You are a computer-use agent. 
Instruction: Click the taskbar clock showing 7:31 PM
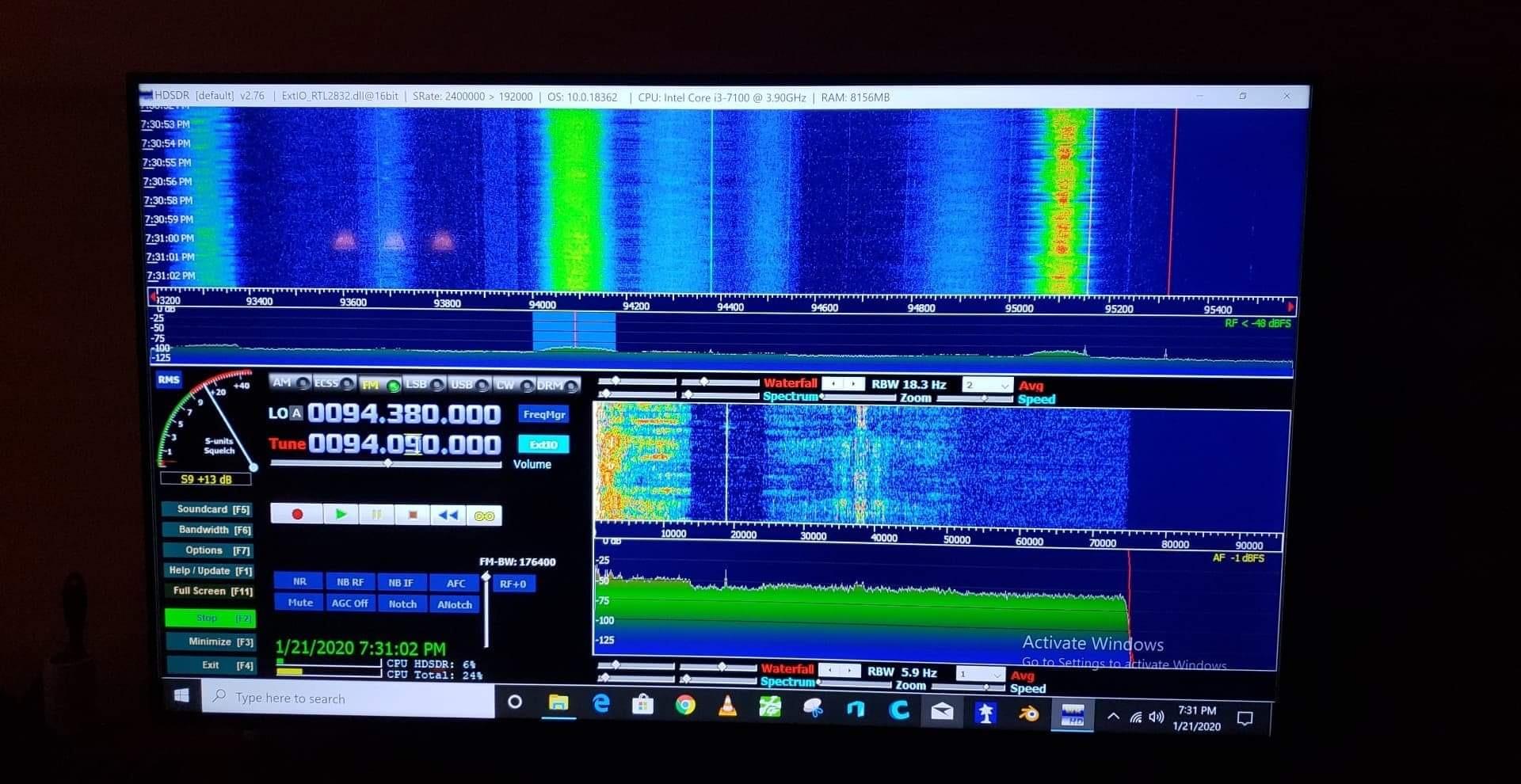[x=1197, y=718]
